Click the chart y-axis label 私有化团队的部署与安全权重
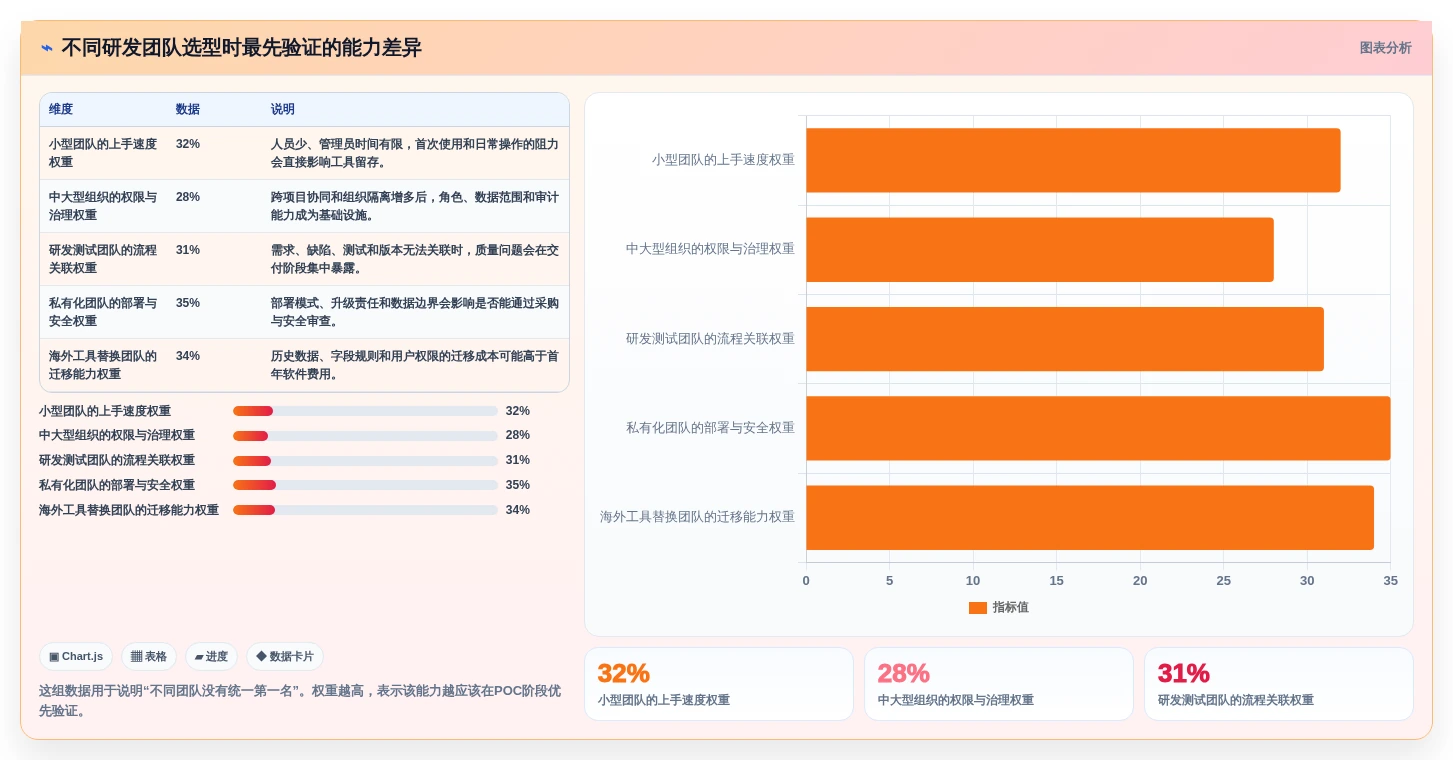The height and width of the screenshot is (760, 1453). coord(710,428)
